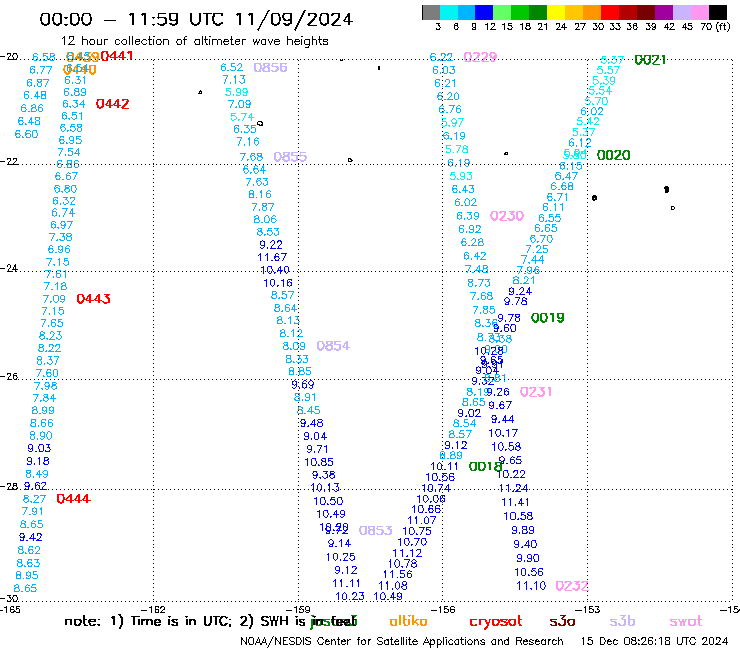Select the green time label 0018
Image resolution: width=740 pixels, height=650 pixels.
point(485,467)
